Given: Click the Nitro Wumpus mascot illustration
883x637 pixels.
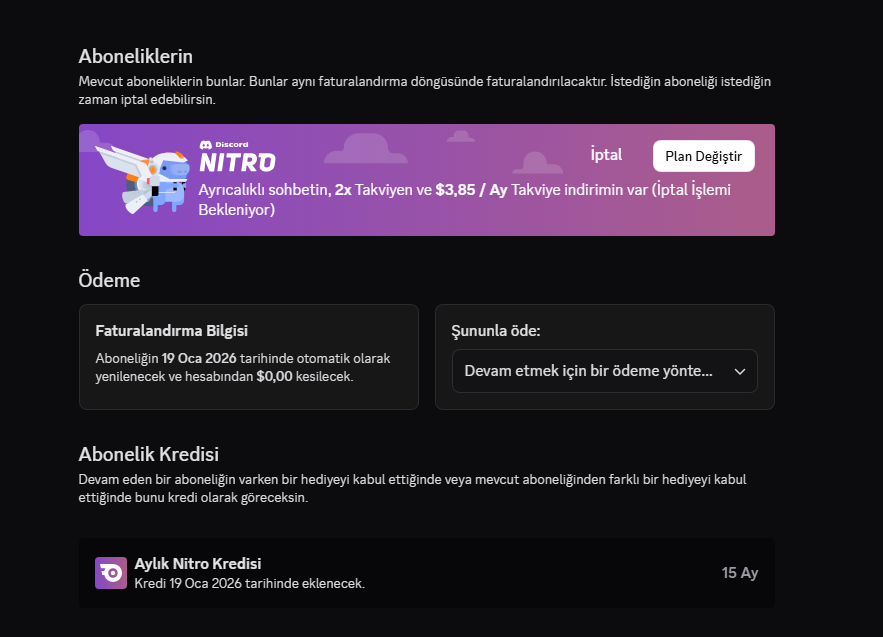Looking at the screenshot, I should click(x=143, y=179).
